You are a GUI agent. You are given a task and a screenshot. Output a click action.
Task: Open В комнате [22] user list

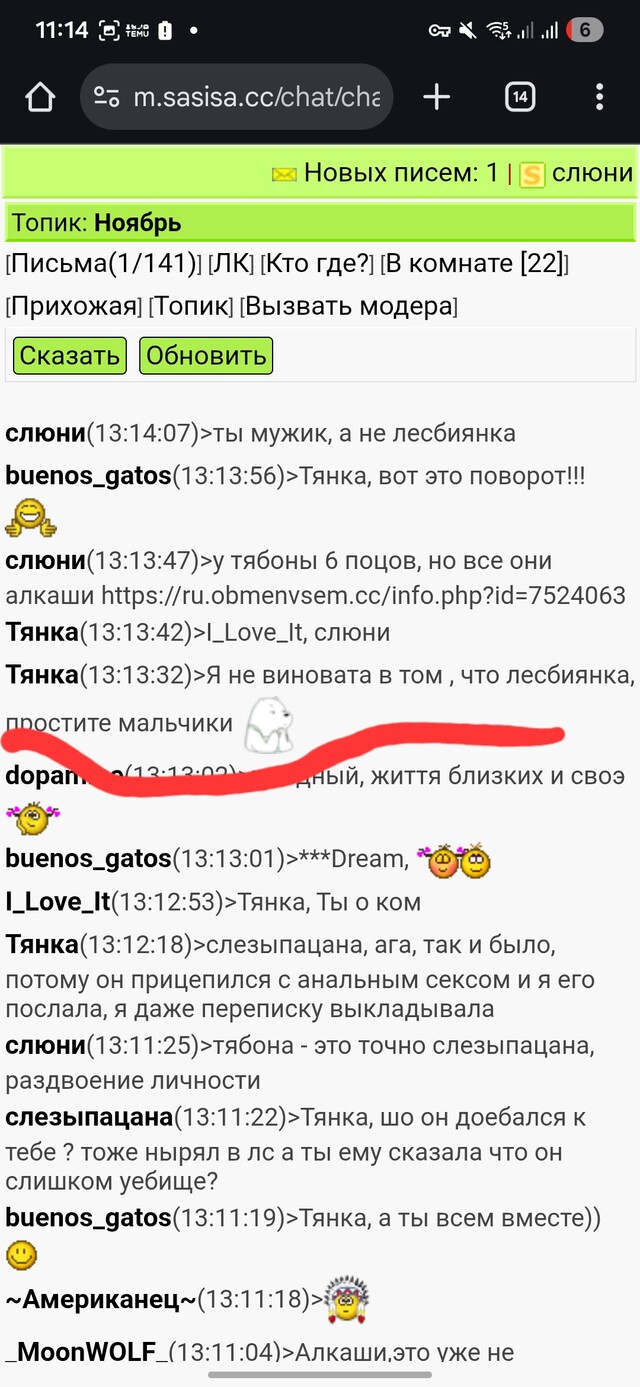(x=475, y=265)
